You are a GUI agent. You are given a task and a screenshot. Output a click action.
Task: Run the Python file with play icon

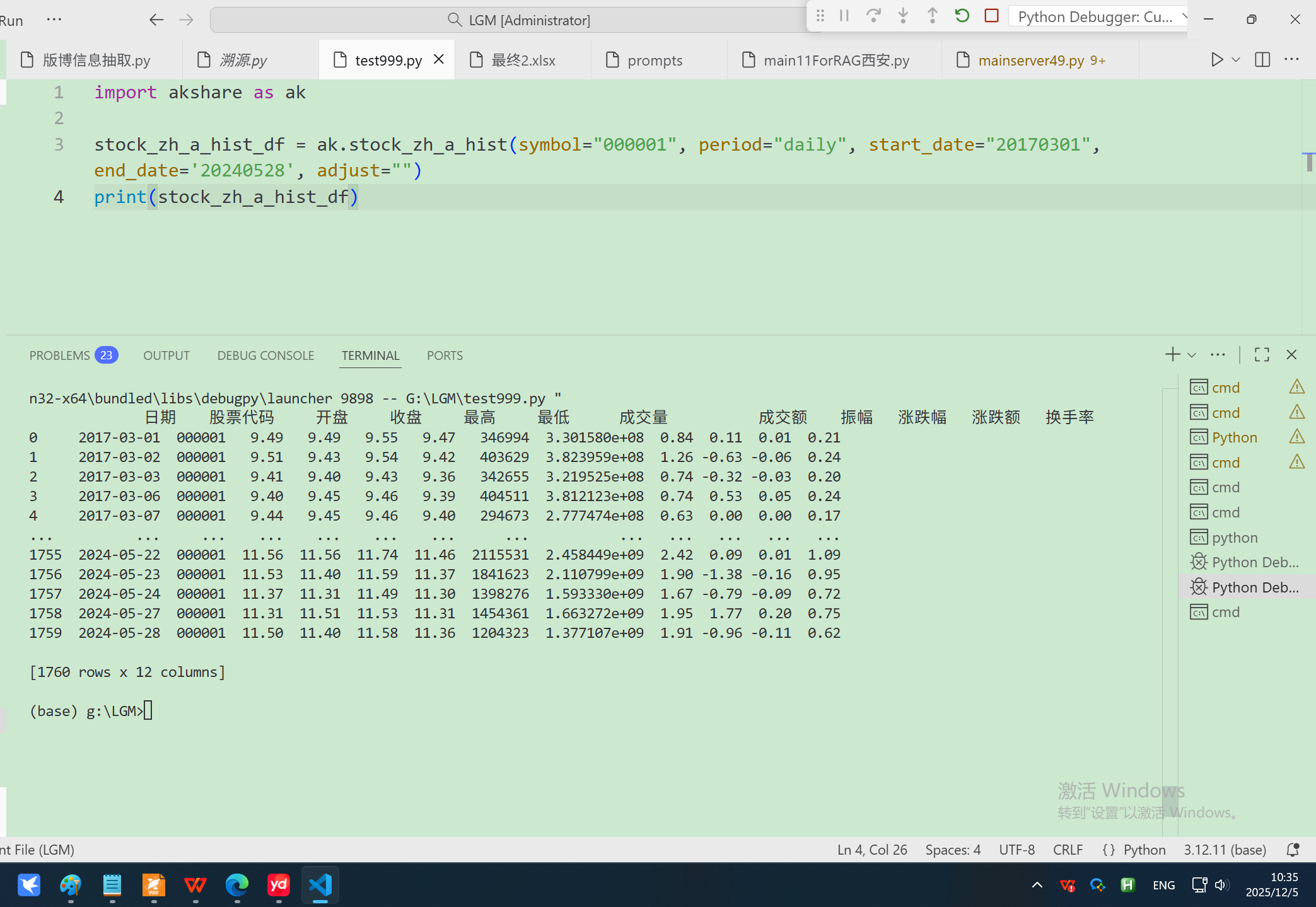[1216, 60]
